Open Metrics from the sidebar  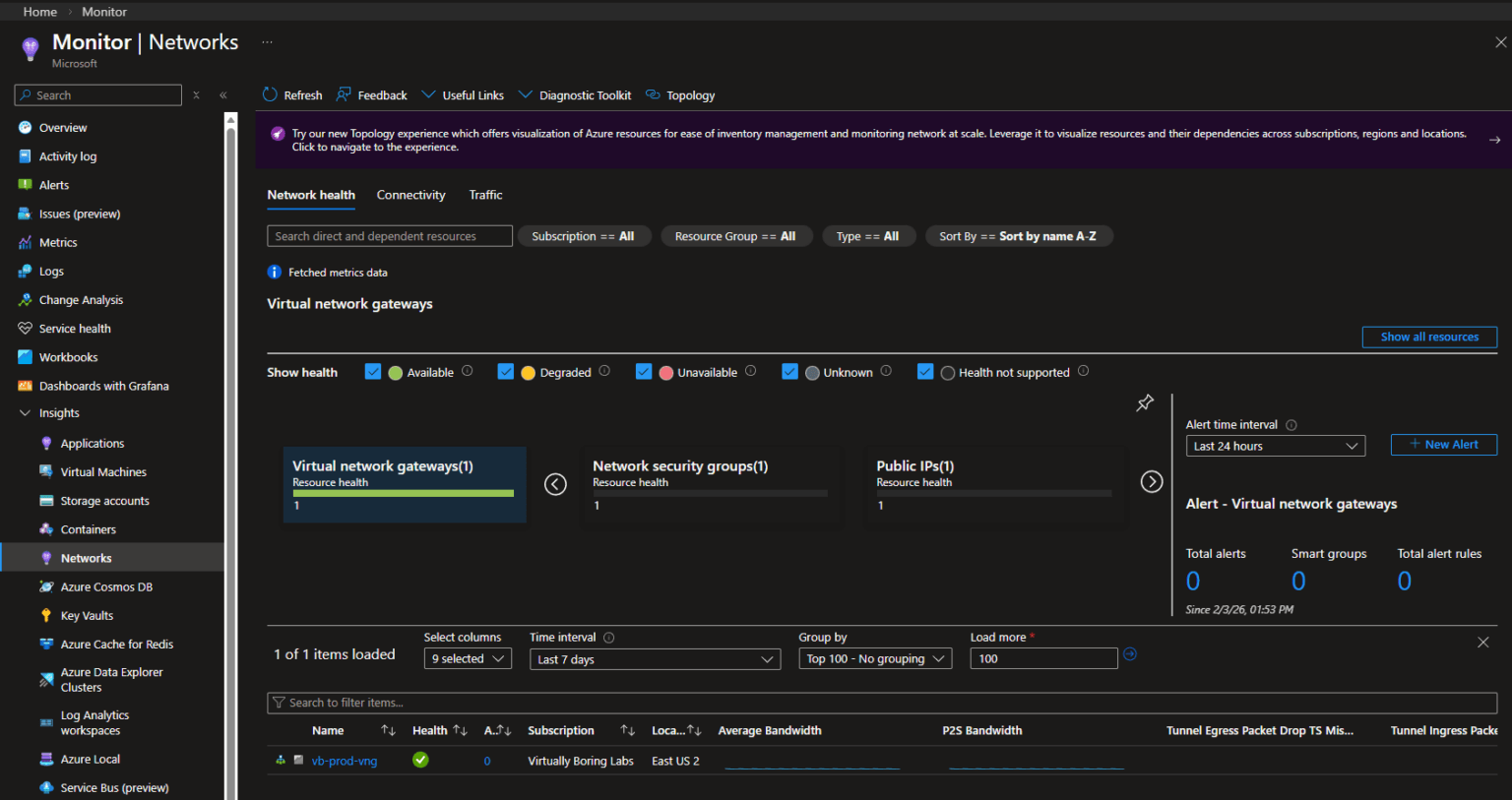pyautogui.click(x=58, y=242)
